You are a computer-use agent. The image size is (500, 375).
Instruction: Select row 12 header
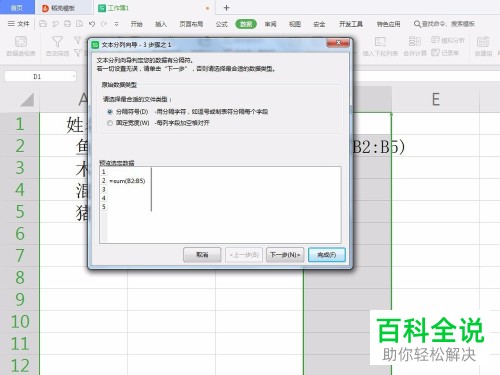click(x=20, y=365)
